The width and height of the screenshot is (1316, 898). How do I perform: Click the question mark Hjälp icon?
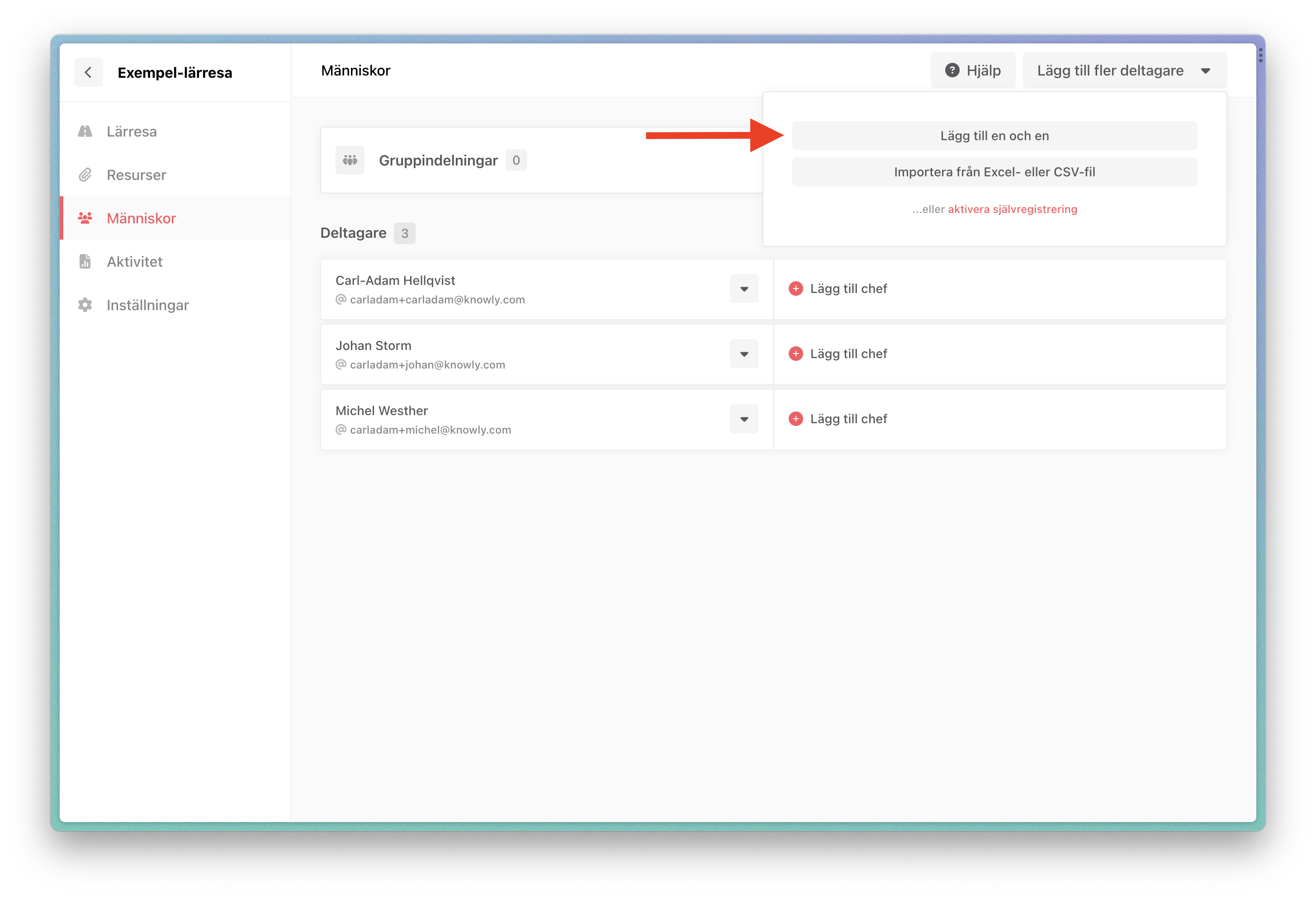coord(952,70)
